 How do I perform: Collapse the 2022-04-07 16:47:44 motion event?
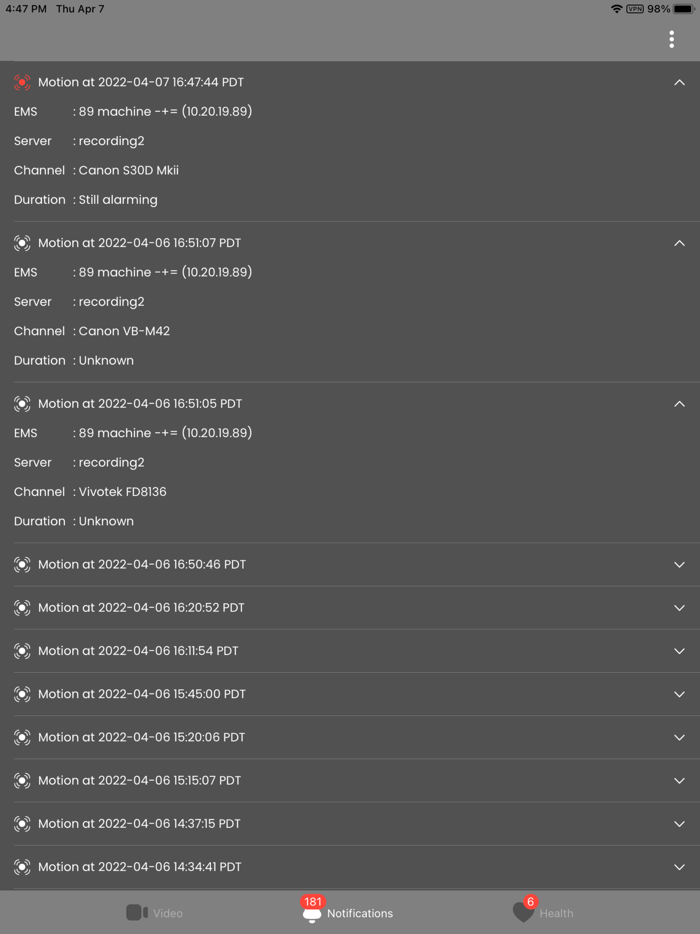click(679, 82)
